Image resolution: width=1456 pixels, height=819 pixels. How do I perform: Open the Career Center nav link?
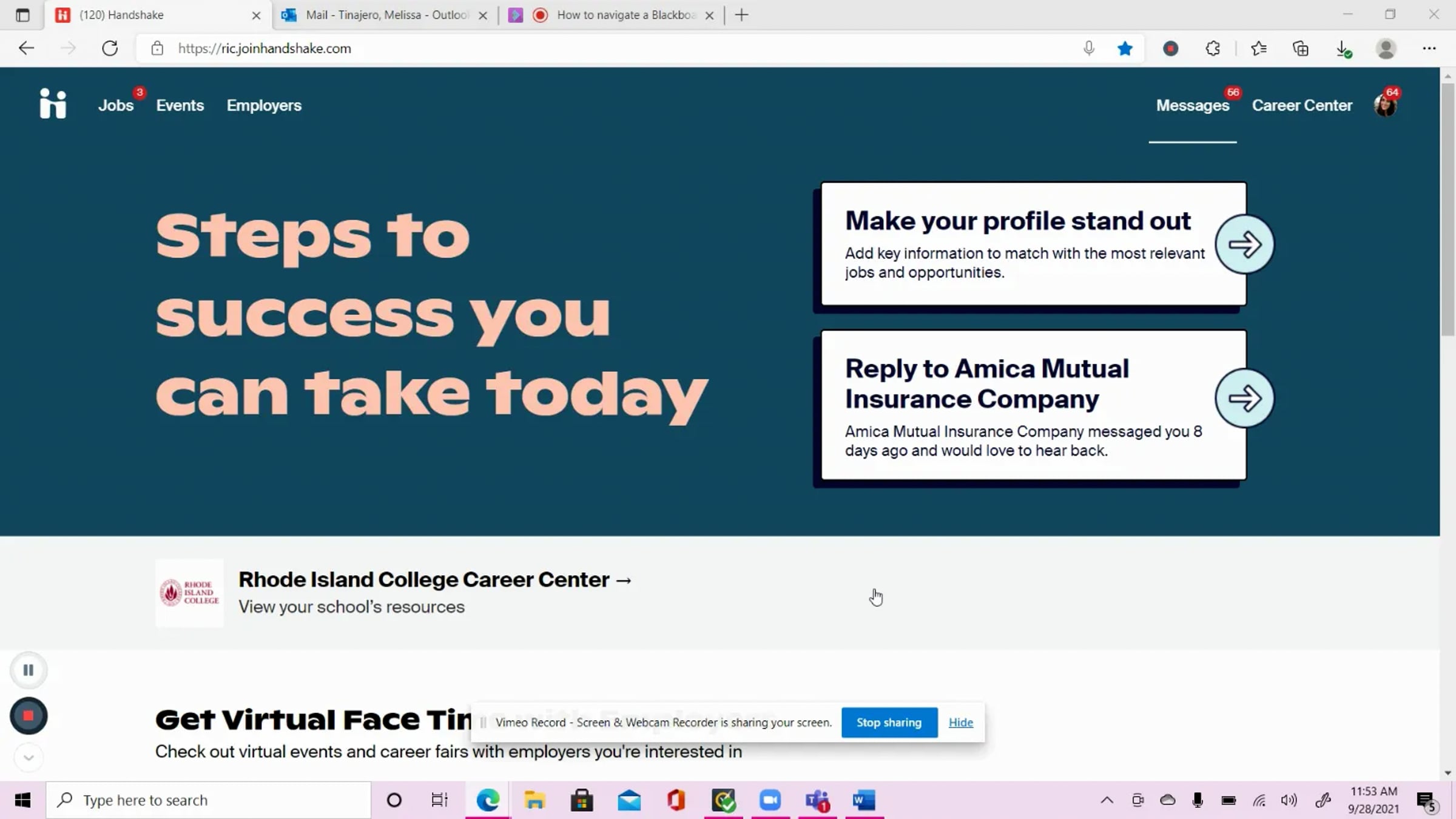tap(1302, 106)
